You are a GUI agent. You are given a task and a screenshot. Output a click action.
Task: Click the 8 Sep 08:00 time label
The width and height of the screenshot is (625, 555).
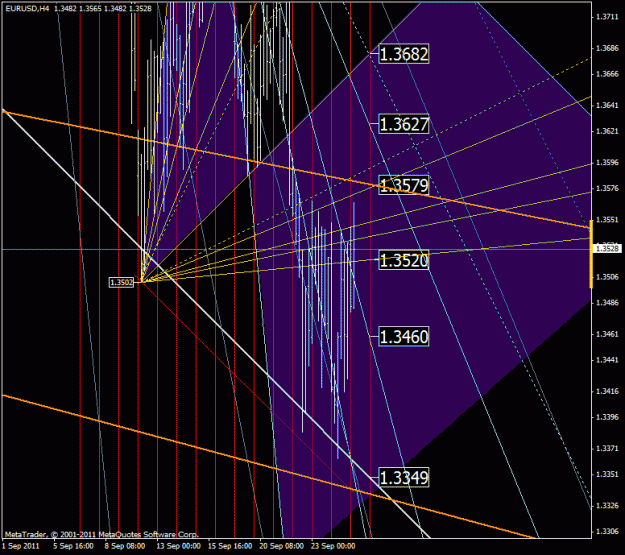pos(125,546)
